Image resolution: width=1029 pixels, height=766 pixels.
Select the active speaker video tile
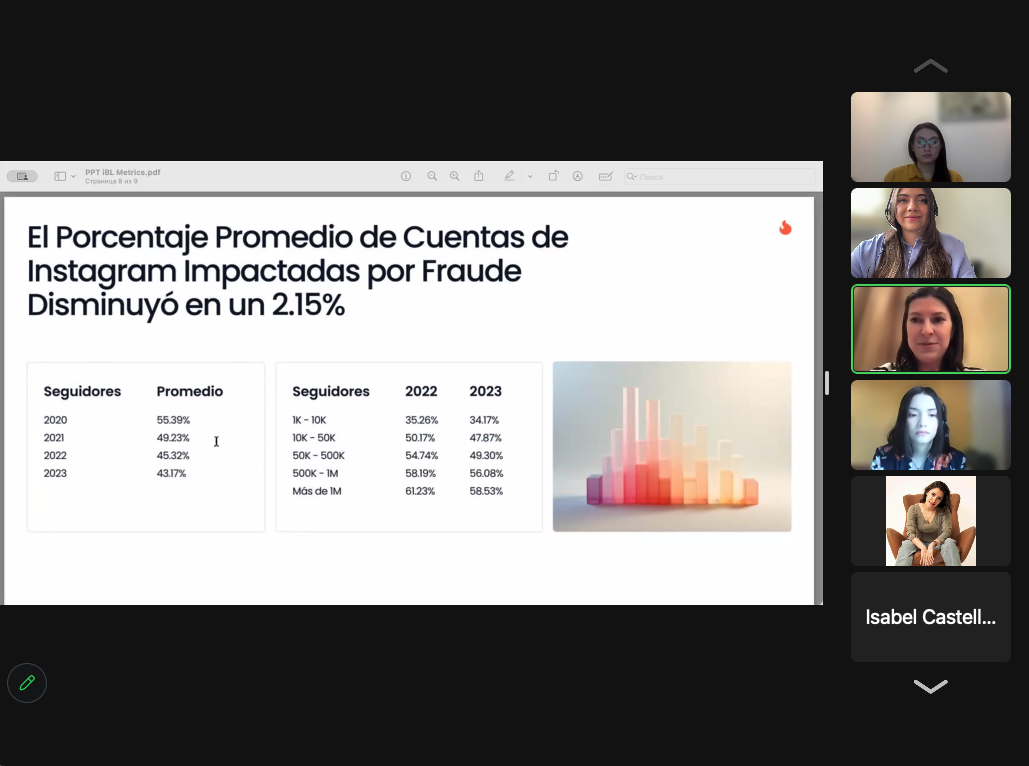point(931,329)
